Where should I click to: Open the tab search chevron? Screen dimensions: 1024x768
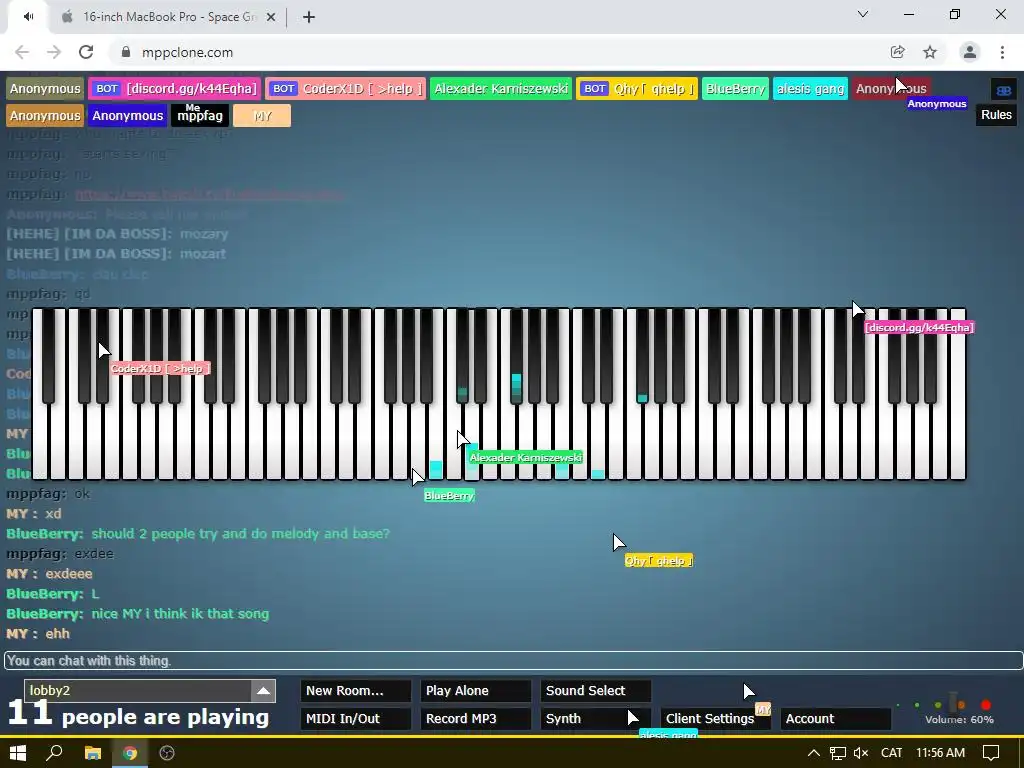pyautogui.click(x=863, y=14)
